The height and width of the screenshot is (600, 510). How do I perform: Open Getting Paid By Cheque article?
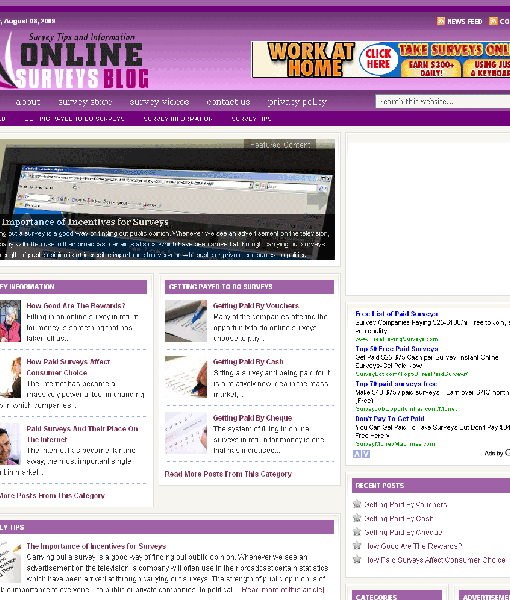click(x=252, y=418)
